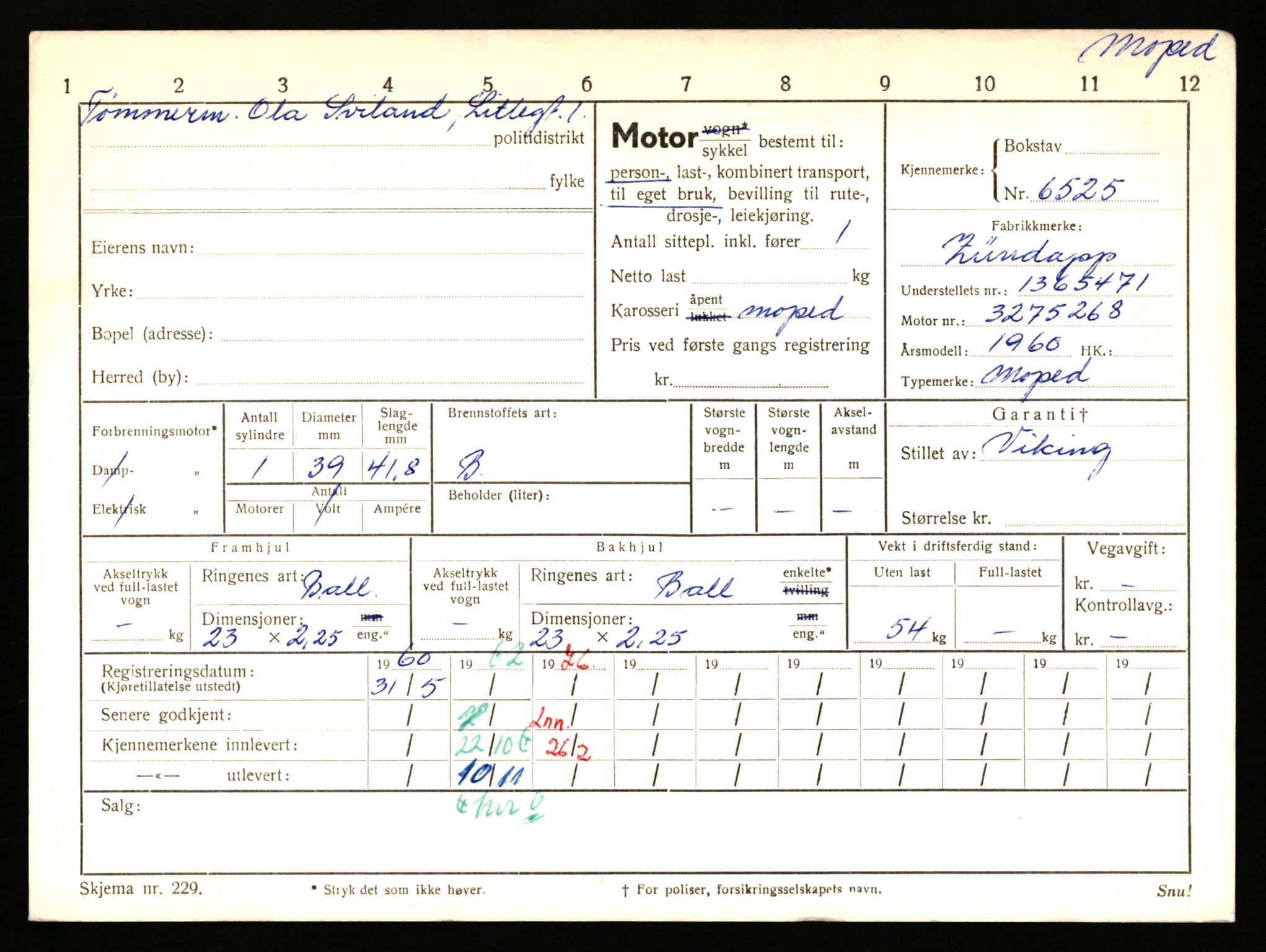Click the 'Framhjul' section heading
This screenshot has height=952, width=1266.
click(x=250, y=547)
